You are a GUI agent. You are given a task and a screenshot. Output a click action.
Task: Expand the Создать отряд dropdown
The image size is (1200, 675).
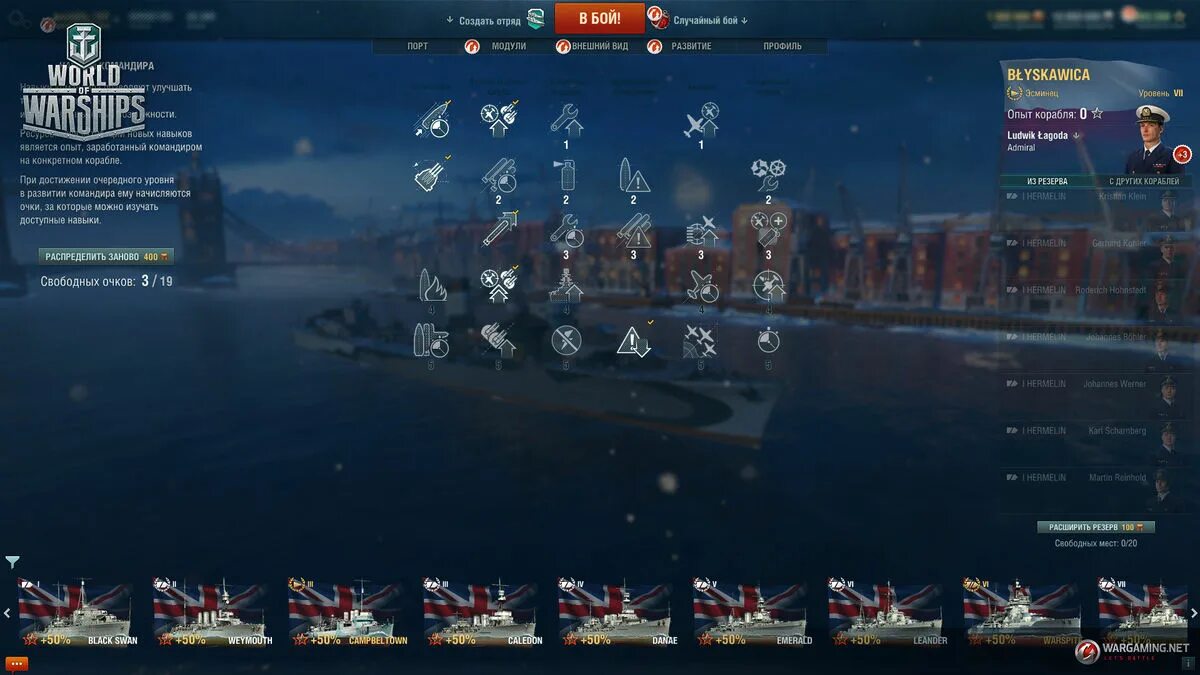tap(483, 20)
